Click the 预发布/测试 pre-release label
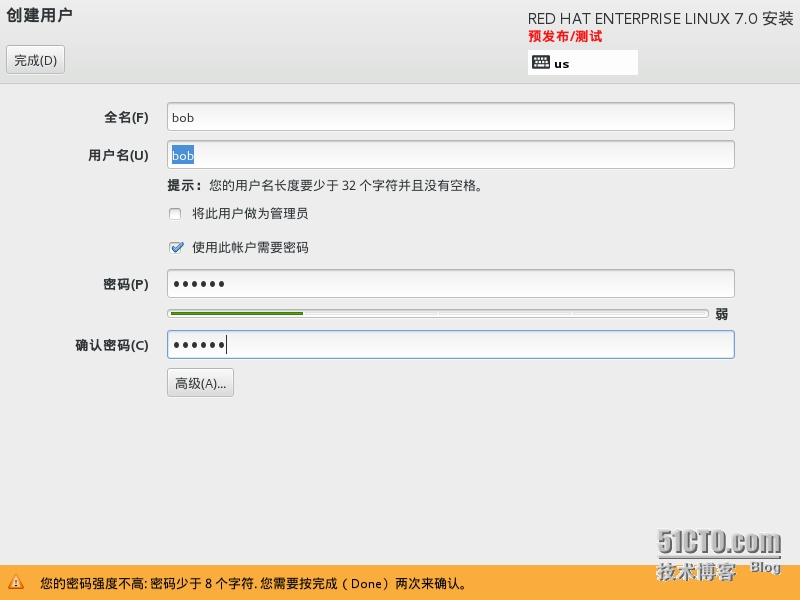800x600 pixels. (565, 36)
